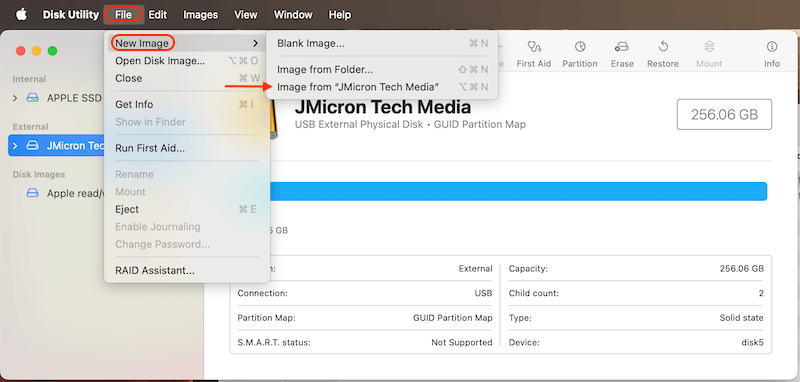Open the Edit menu
The width and height of the screenshot is (800, 382).
tap(158, 15)
